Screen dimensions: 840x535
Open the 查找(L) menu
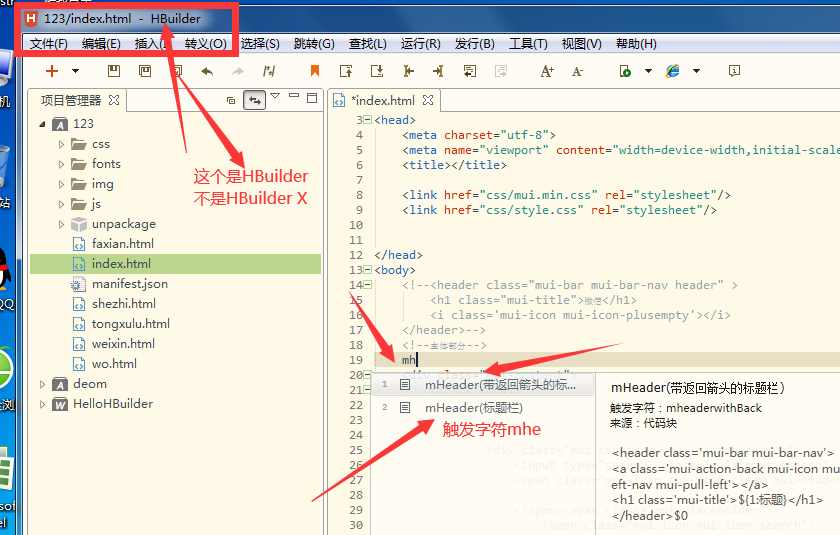pos(368,44)
